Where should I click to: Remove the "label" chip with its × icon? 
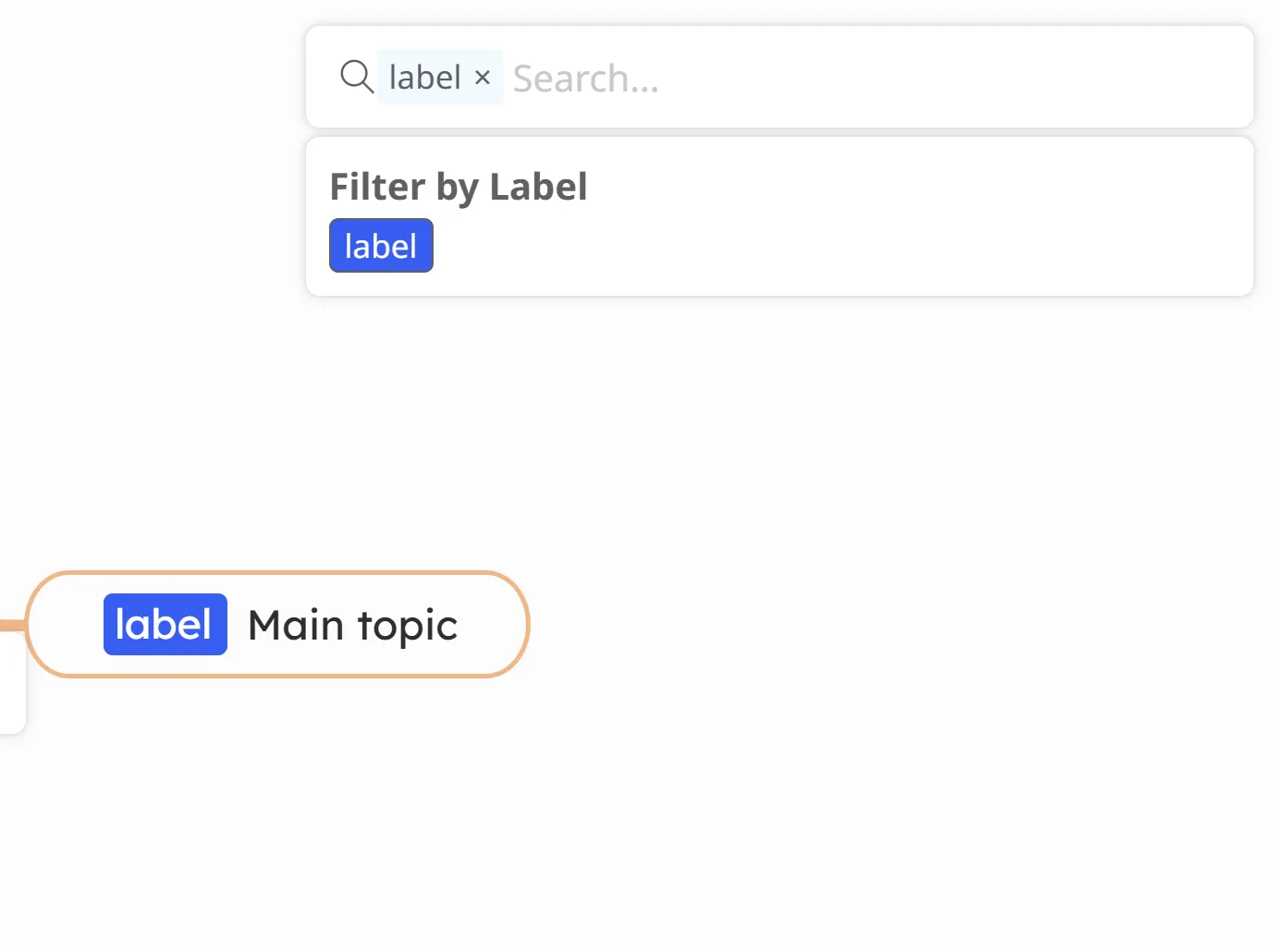483,78
